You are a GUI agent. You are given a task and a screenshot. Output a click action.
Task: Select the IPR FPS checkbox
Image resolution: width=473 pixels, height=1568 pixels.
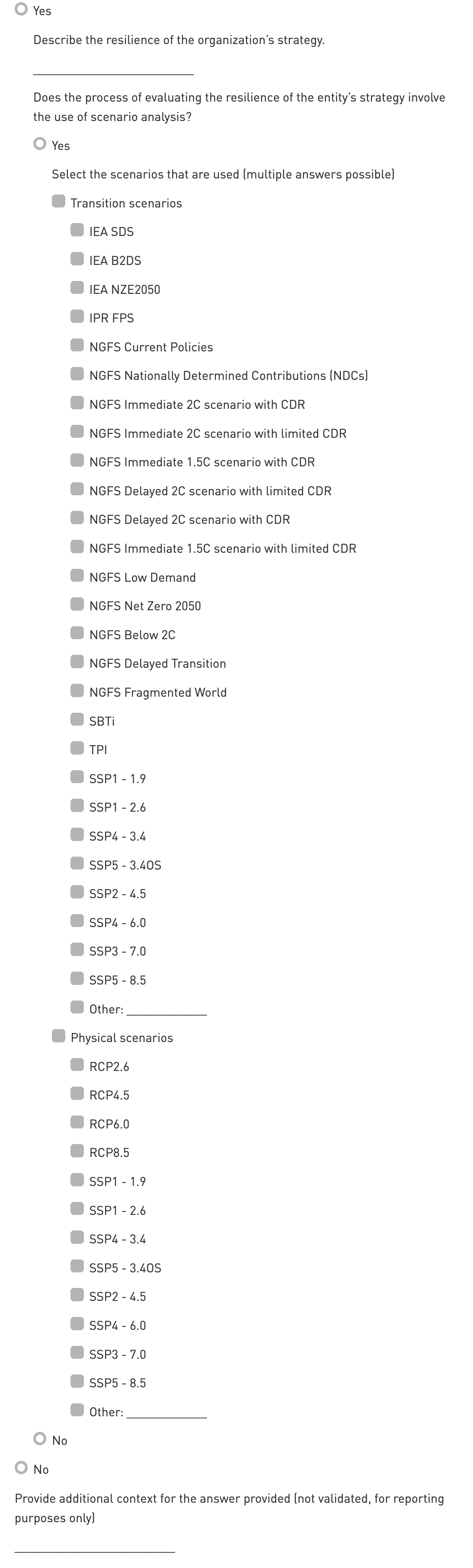click(77, 316)
